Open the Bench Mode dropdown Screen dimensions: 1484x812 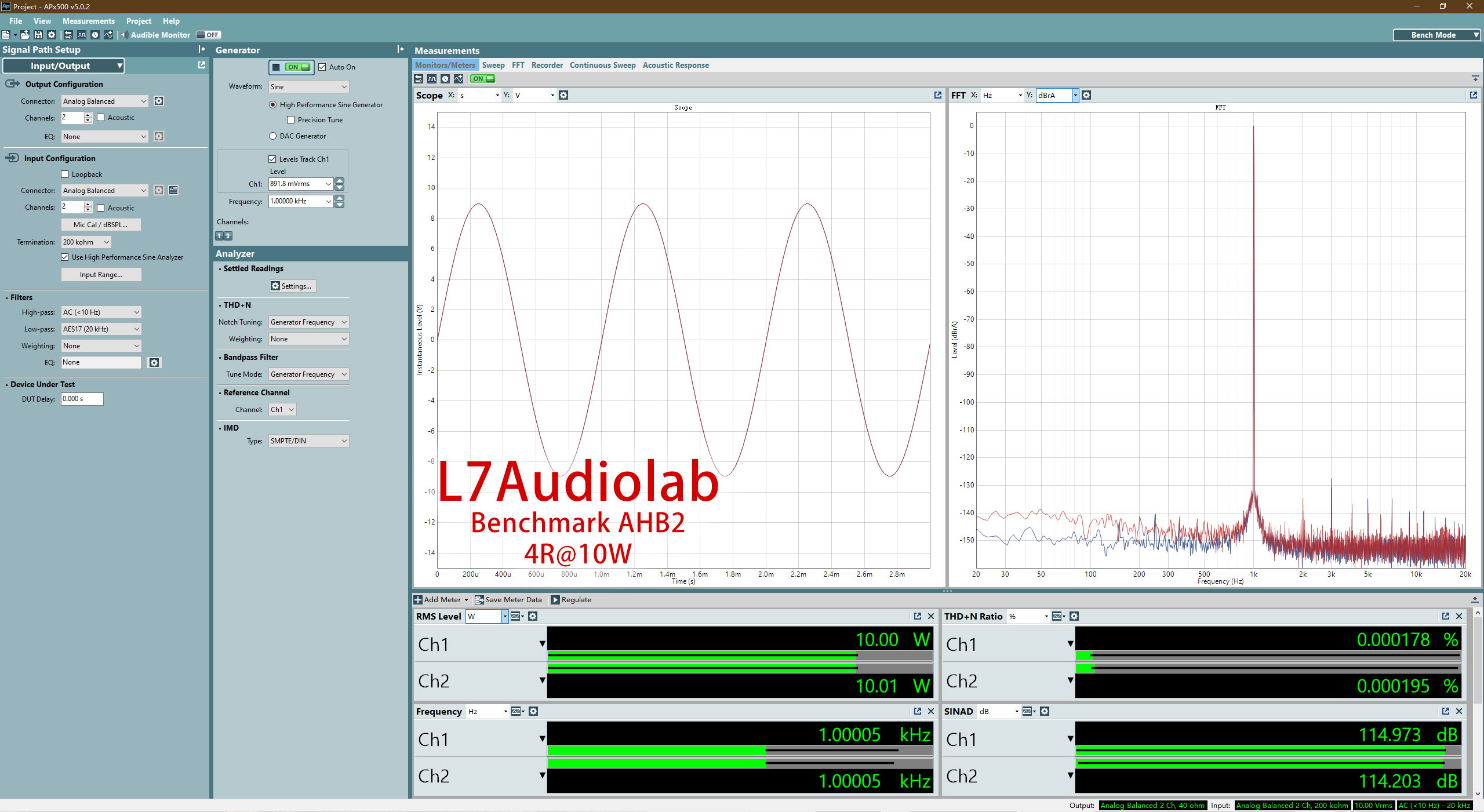(1437, 35)
